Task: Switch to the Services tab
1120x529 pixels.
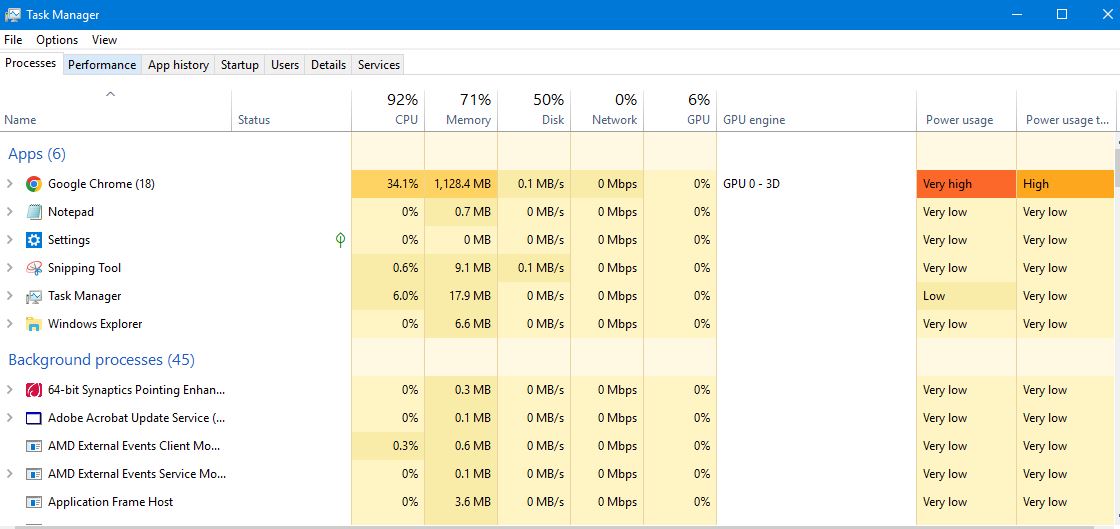Action: coord(379,65)
